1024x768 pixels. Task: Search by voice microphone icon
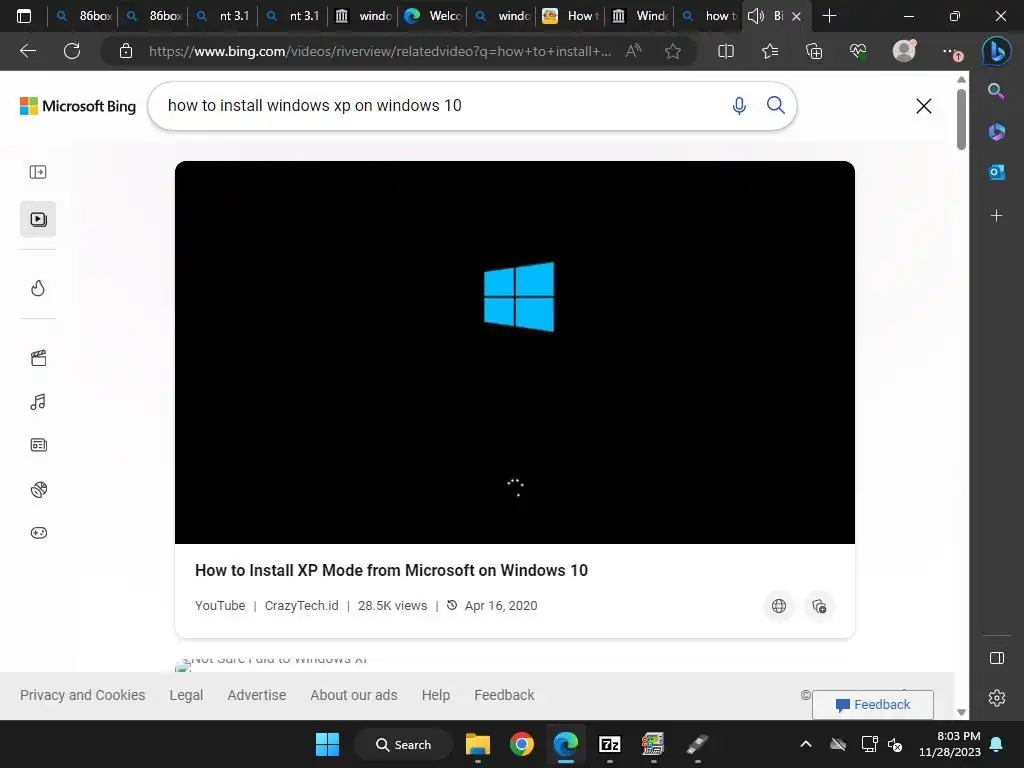739,105
